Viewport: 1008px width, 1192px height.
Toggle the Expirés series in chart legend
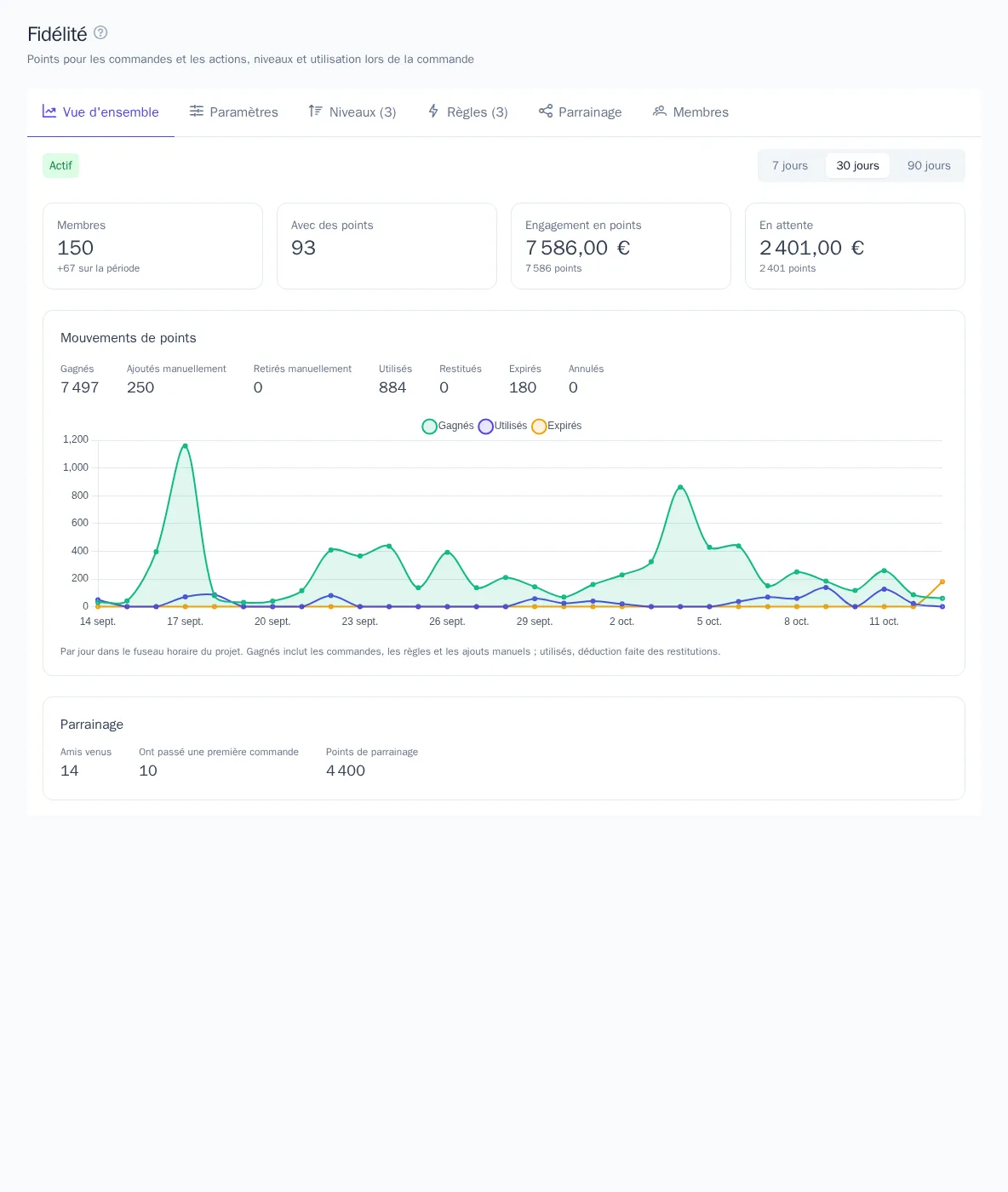tap(557, 426)
